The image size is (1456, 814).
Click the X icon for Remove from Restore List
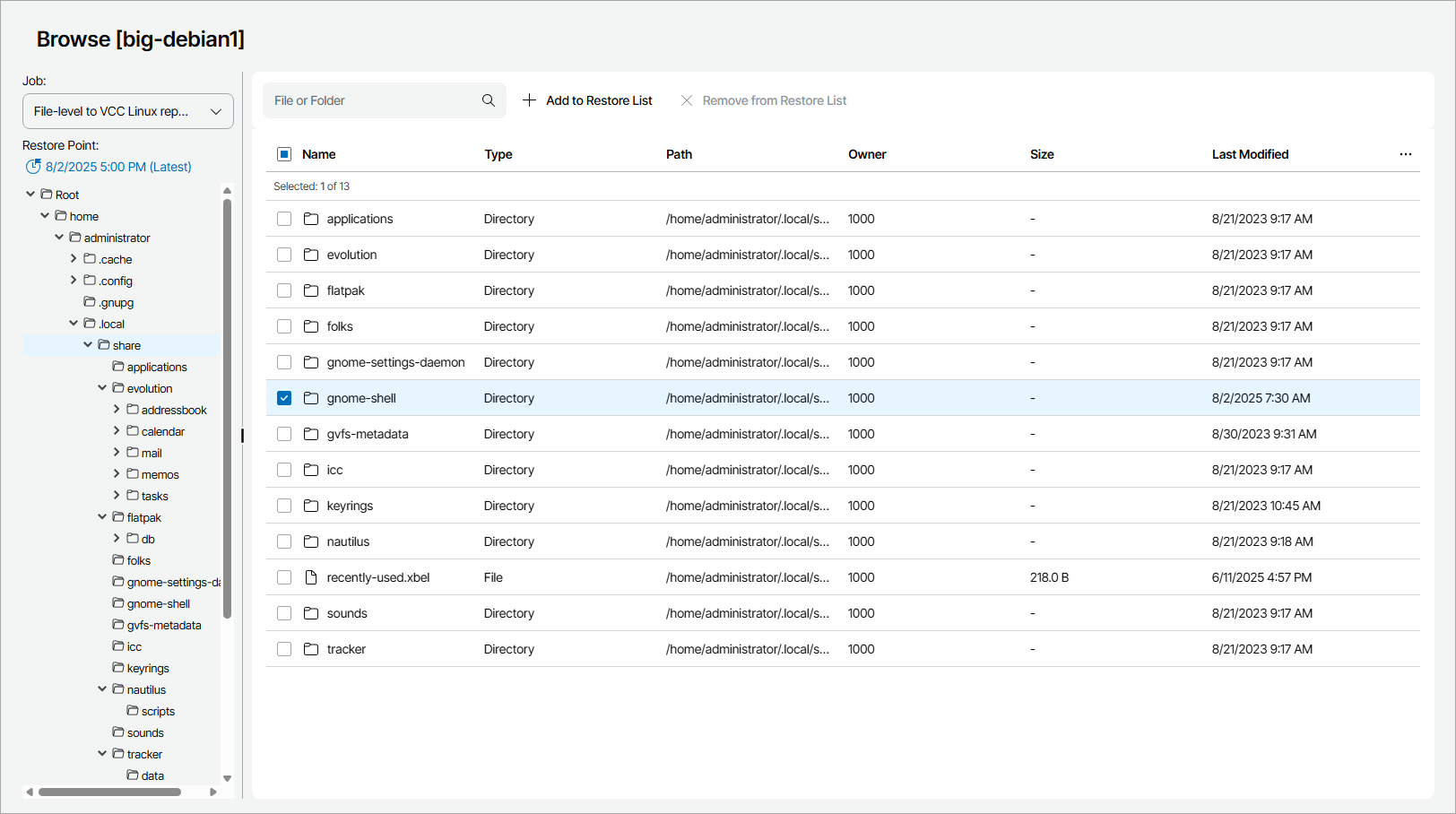pyautogui.click(x=687, y=100)
